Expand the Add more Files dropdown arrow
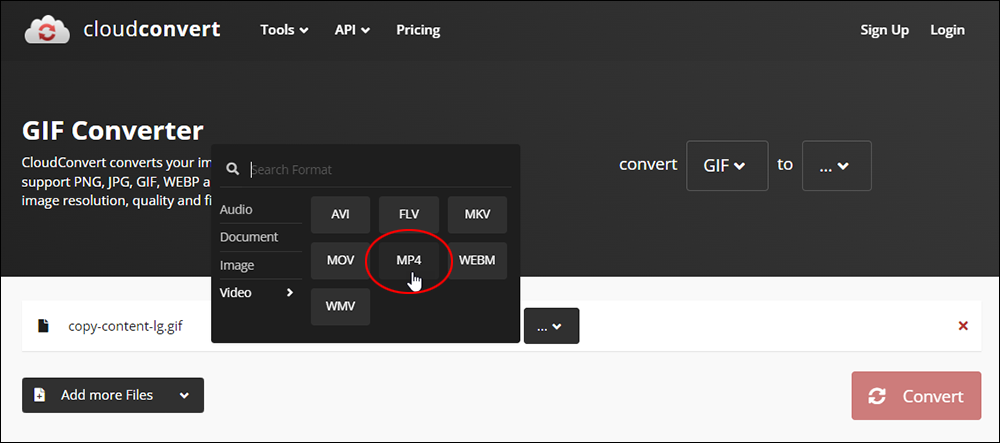 (x=184, y=396)
